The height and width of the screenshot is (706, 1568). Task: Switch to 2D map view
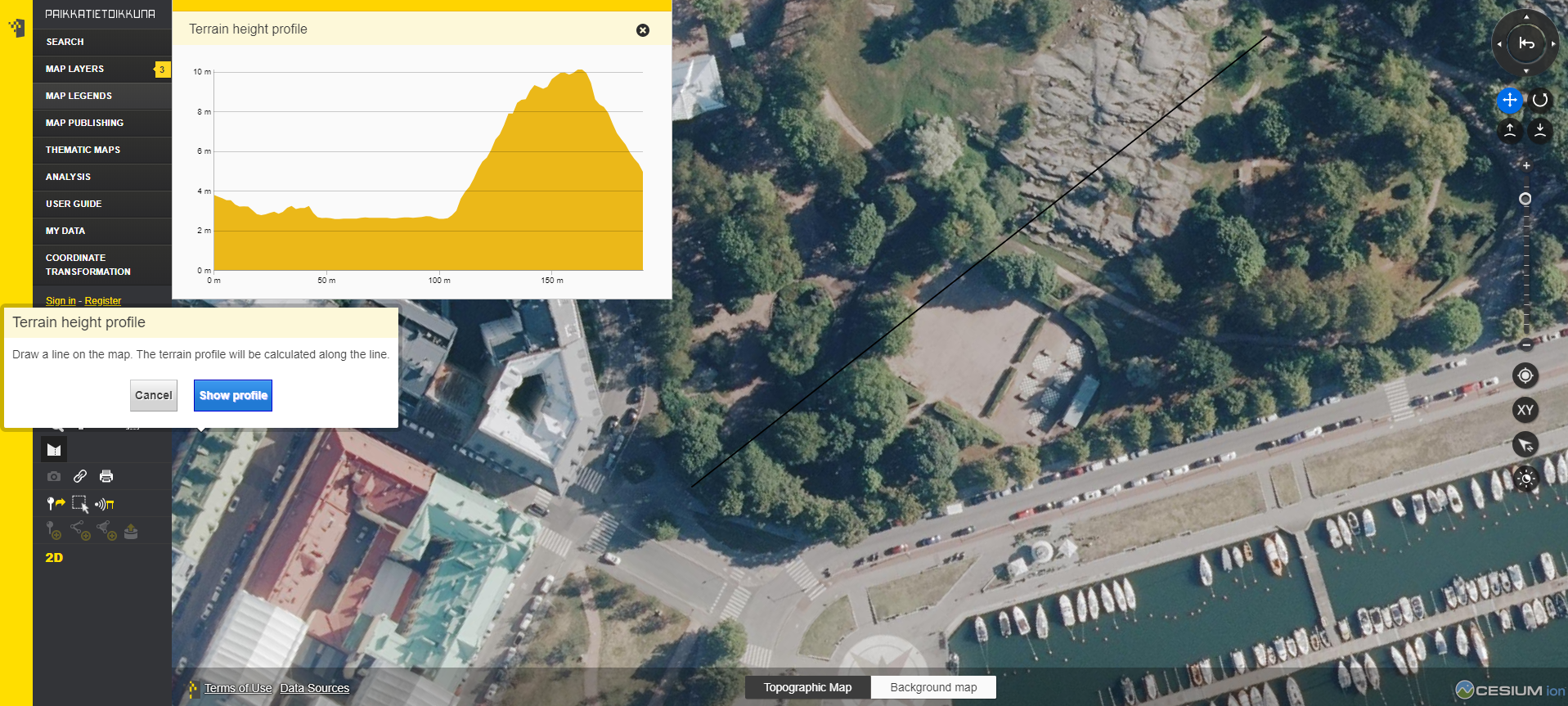pos(54,558)
